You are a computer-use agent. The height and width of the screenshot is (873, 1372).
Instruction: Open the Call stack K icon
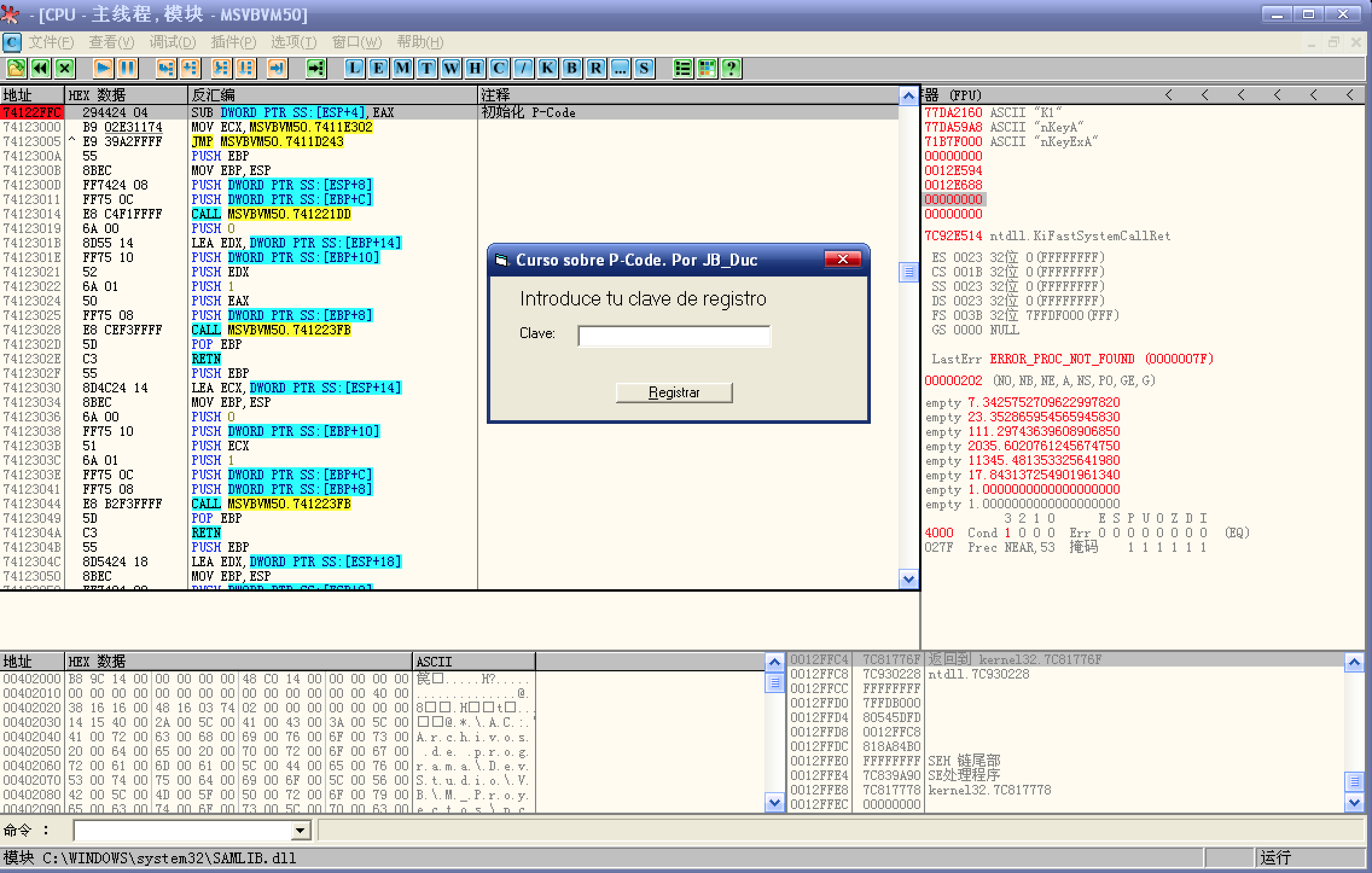(x=547, y=68)
